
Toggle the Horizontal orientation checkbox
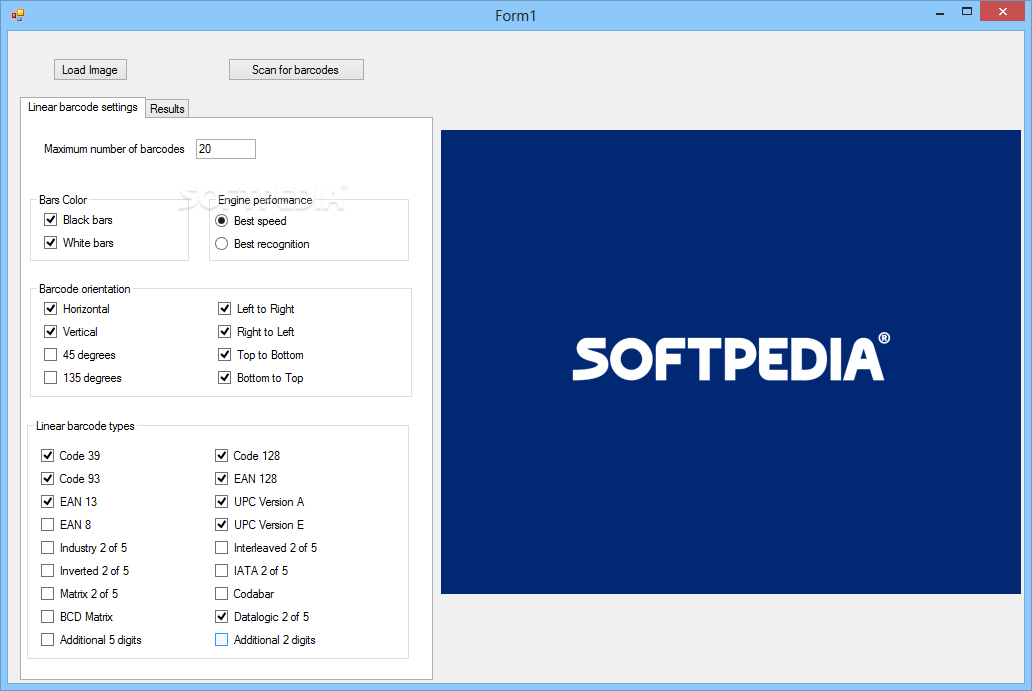(x=51, y=309)
